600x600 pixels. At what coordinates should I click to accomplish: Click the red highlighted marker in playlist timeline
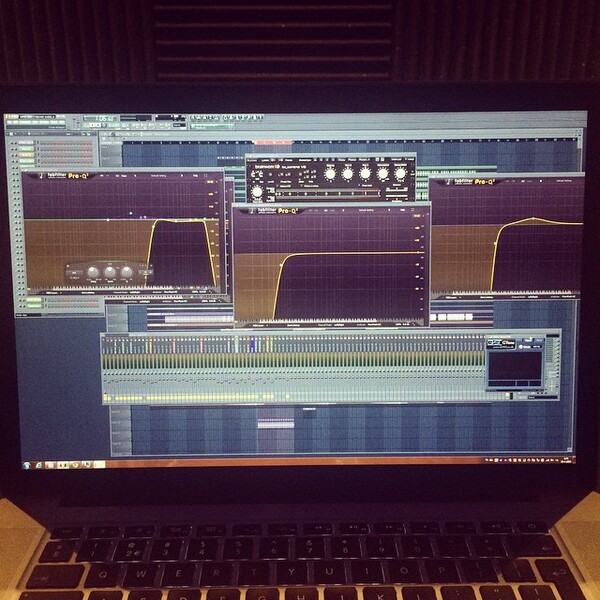[x=272, y=142]
